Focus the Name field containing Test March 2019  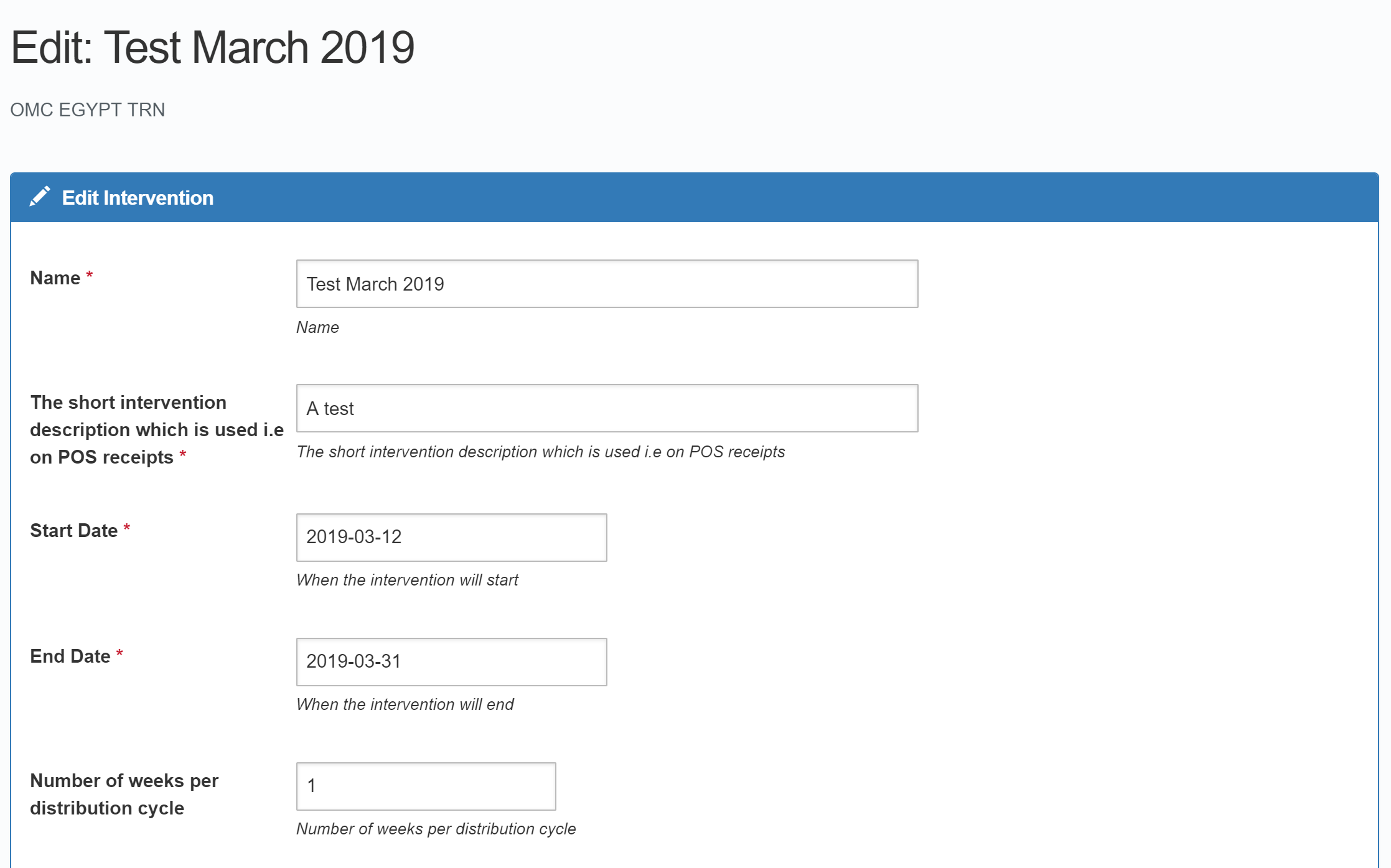pyautogui.click(x=606, y=284)
